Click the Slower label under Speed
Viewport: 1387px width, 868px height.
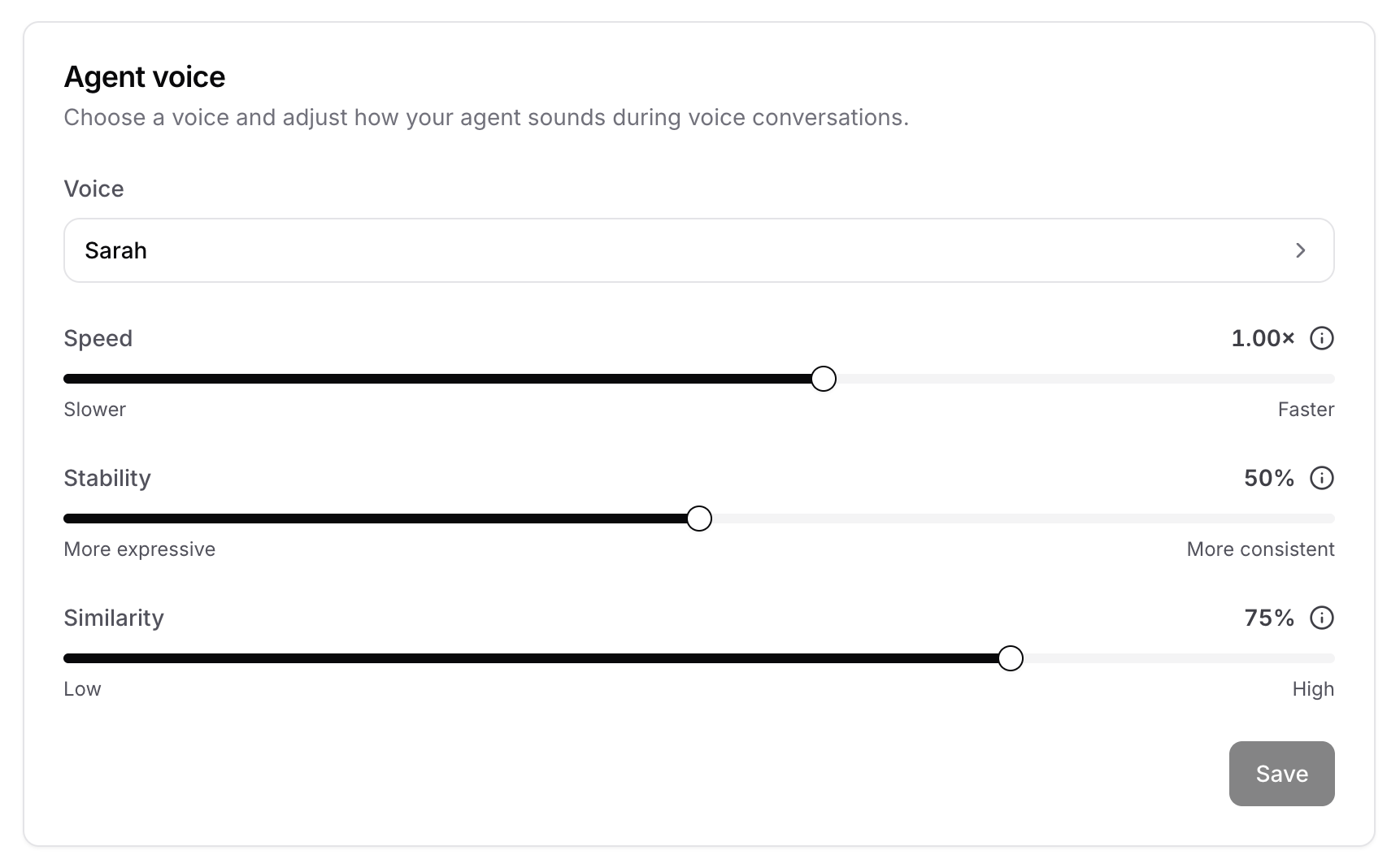pos(95,409)
